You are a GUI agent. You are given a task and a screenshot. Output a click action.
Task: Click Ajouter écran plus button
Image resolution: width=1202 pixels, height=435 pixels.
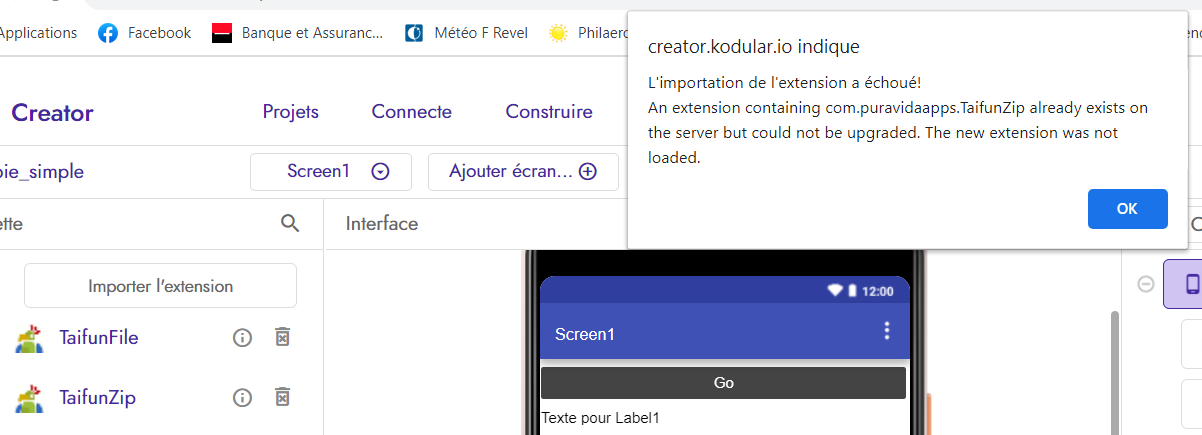523,171
